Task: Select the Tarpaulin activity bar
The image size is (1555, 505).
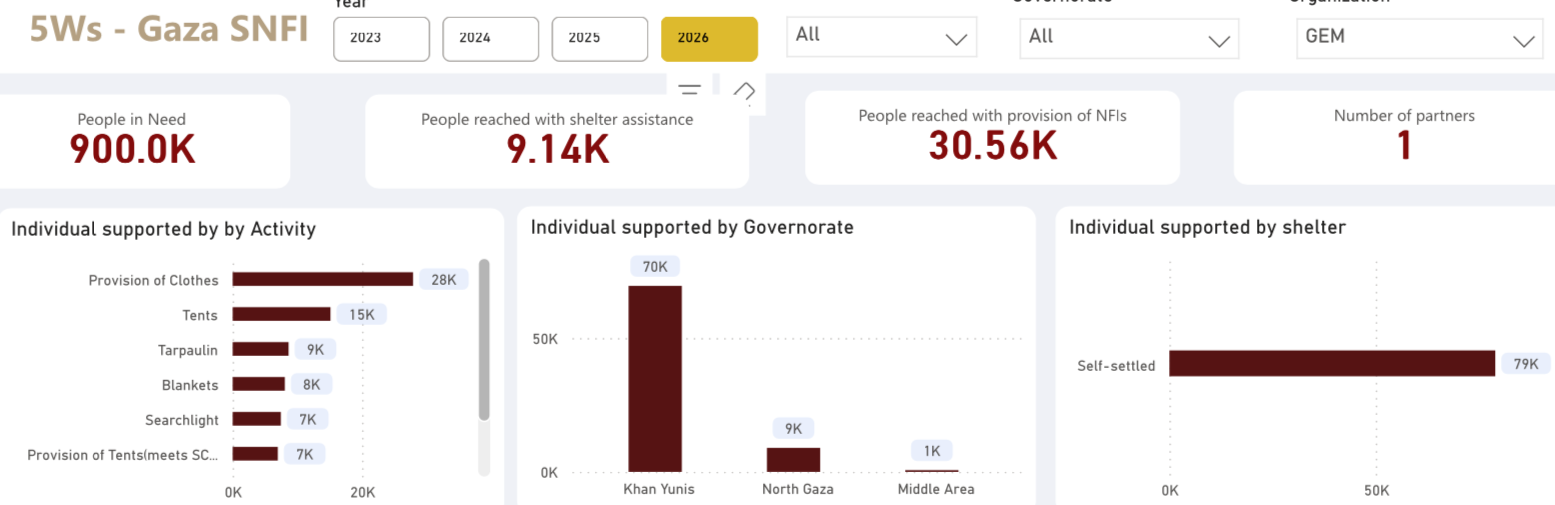Action: [x=260, y=349]
